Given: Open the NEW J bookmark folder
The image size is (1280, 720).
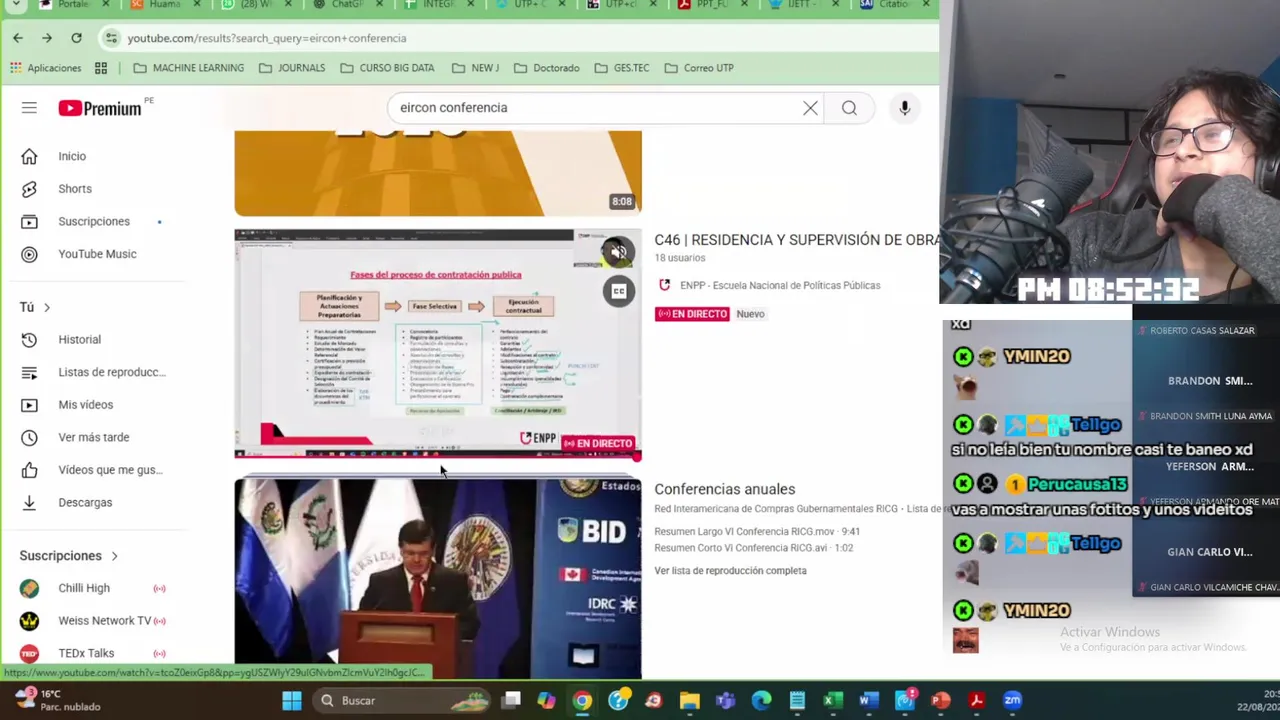Looking at the screenshot, I should (475, 68).
